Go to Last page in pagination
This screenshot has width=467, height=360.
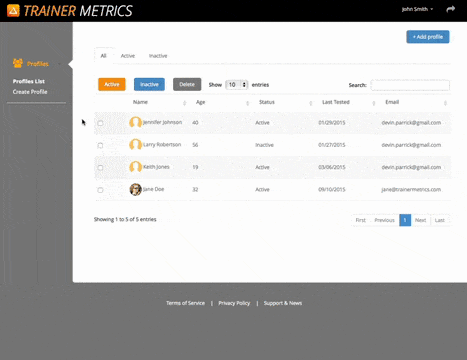pyautogui.click(x=440, y=220)
